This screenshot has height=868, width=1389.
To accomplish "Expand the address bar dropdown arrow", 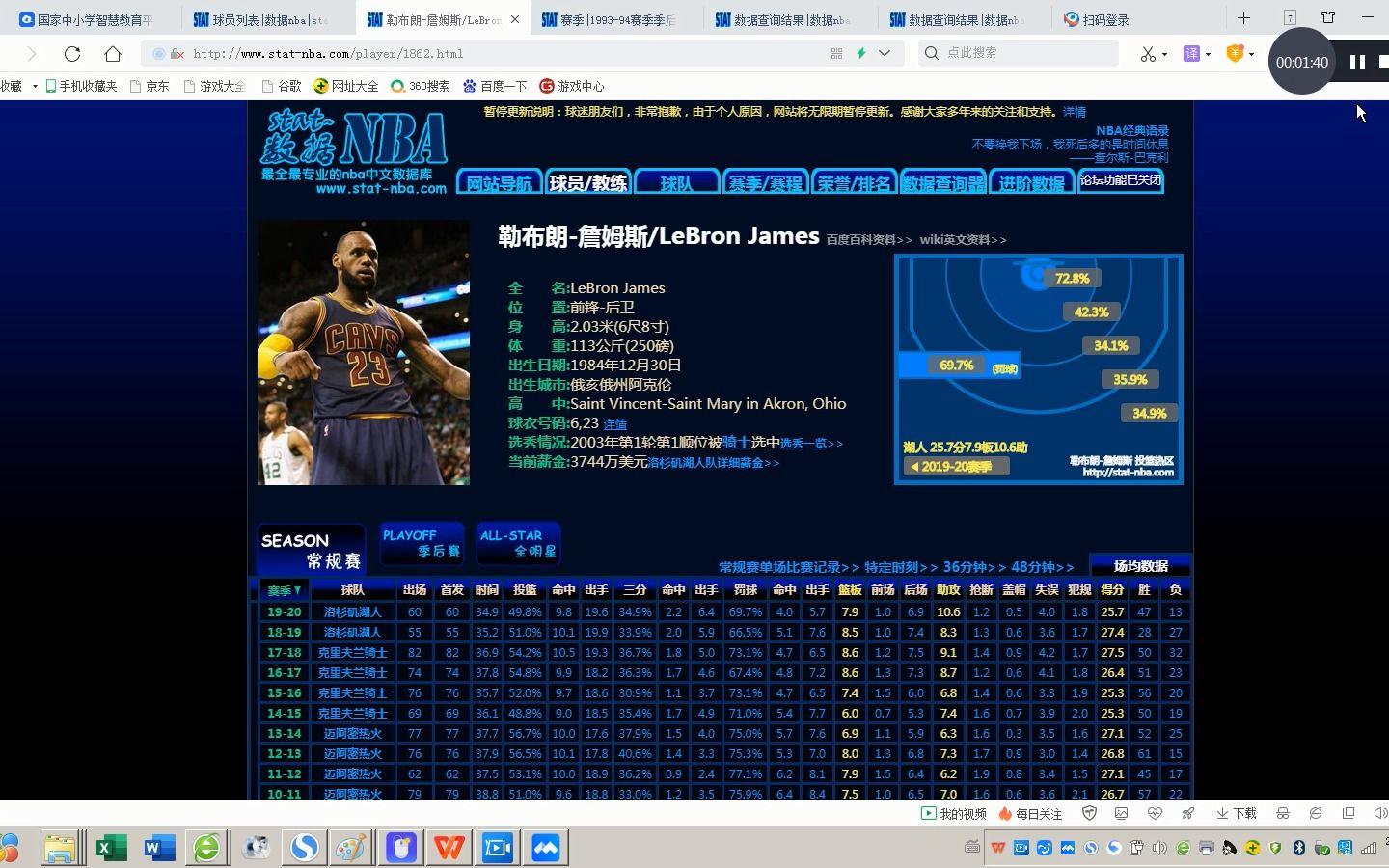I will pos(885,54).
